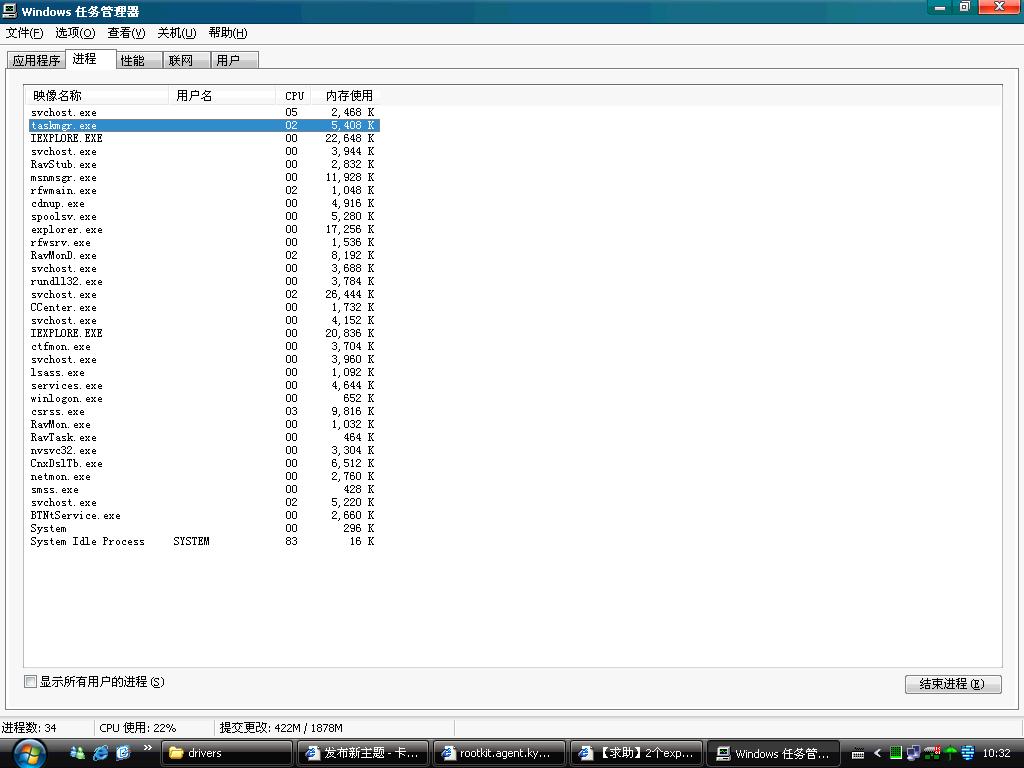The width and height of the screenshot is (1024, 768).
Task: Click the green CPU usage tray icon
Action: click(896, 753)
